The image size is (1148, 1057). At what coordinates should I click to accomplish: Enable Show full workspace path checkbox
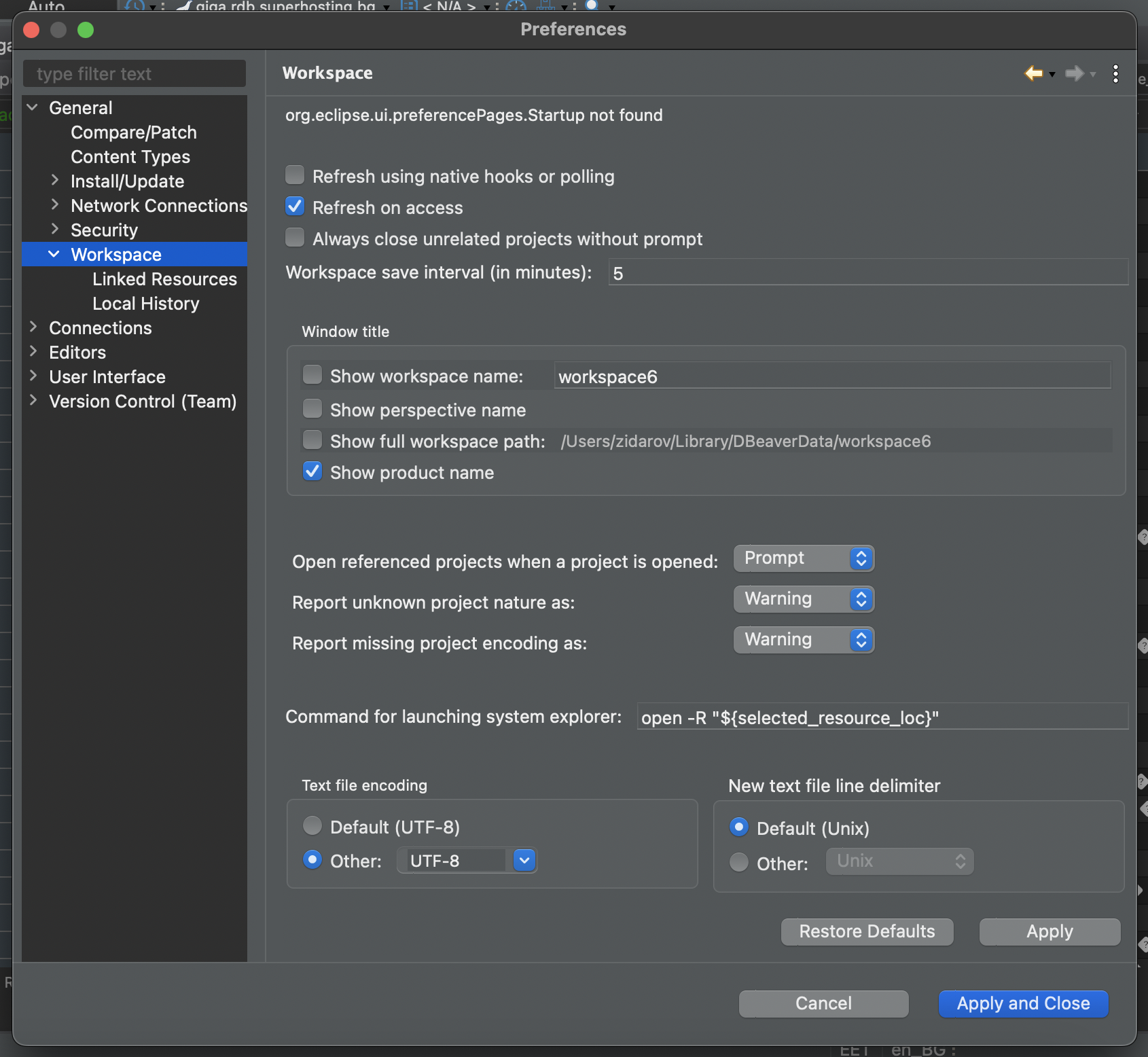[x=312, y=440]
